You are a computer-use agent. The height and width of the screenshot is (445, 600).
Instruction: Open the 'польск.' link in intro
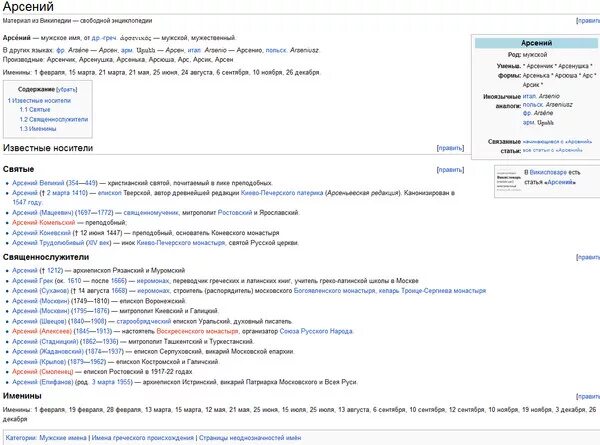(276, 50)
